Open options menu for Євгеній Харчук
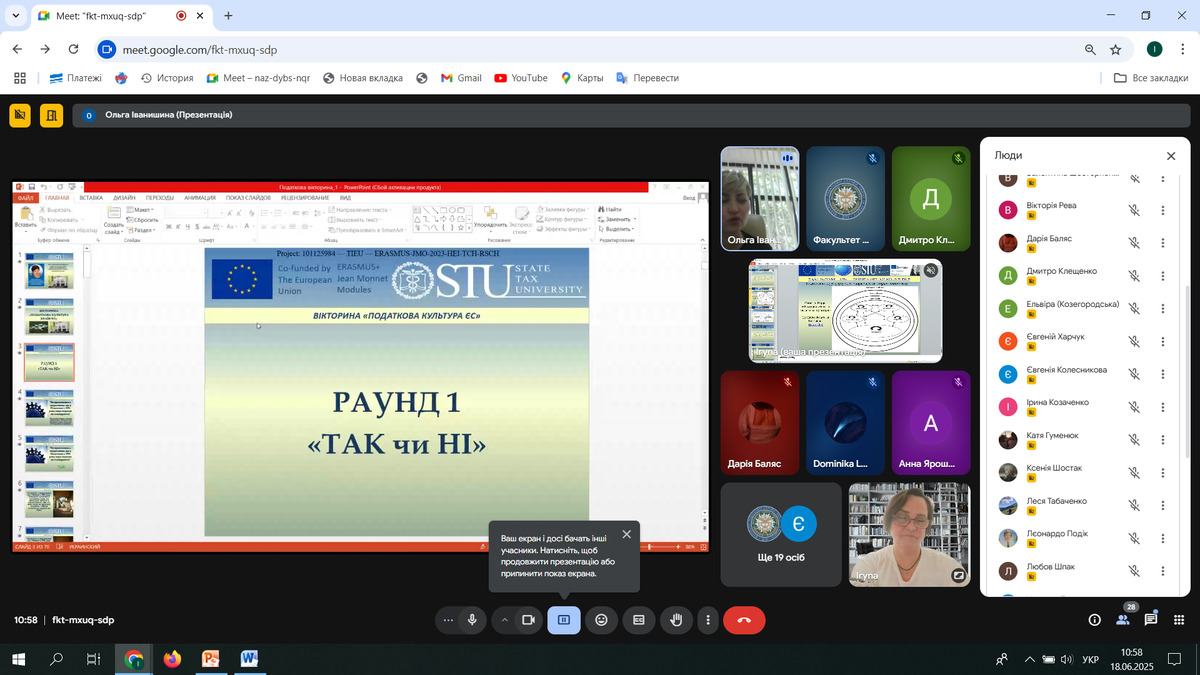 [x=1163, y=341]
